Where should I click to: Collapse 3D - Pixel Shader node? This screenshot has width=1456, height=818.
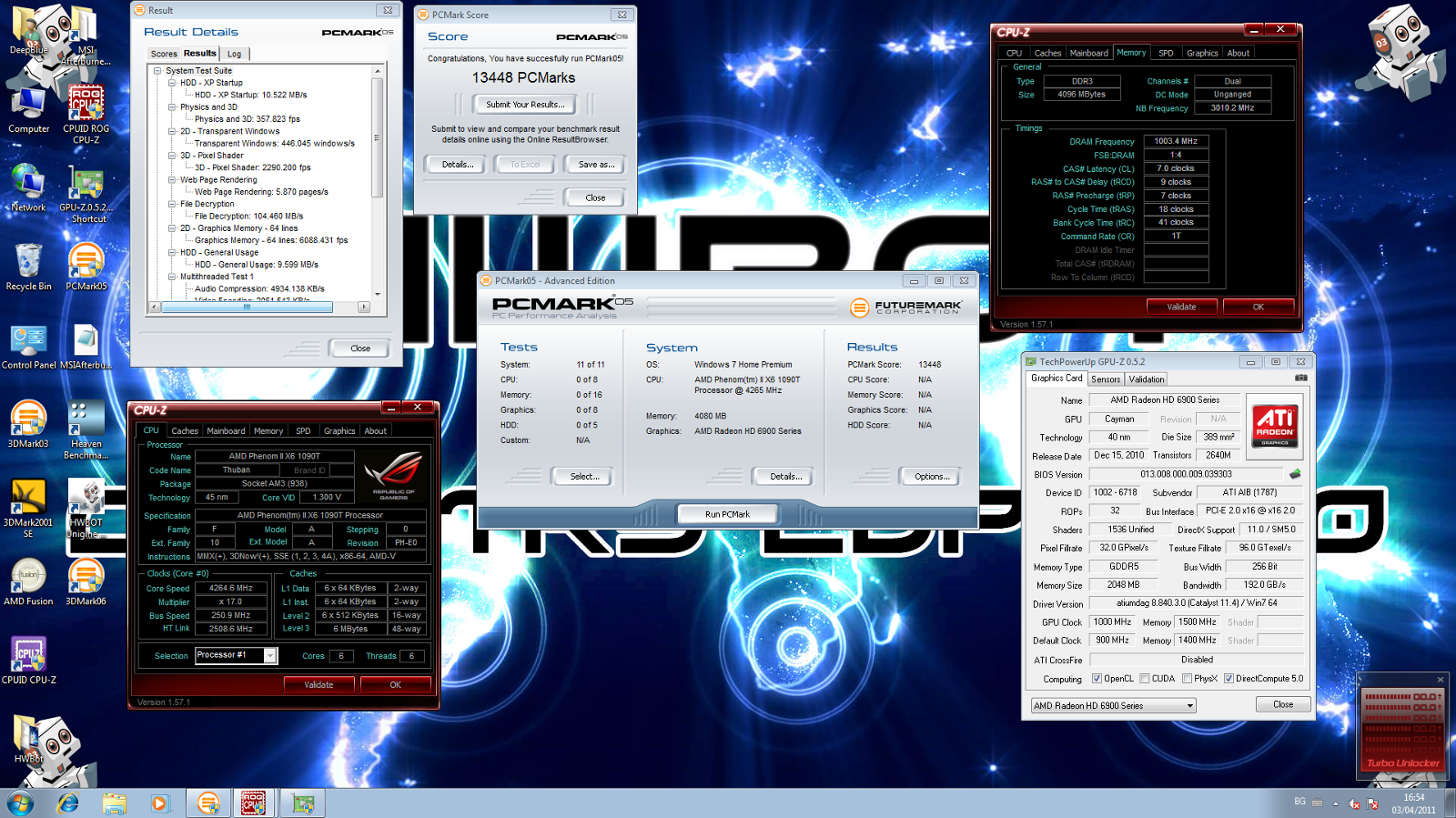(x=172, y=156)
